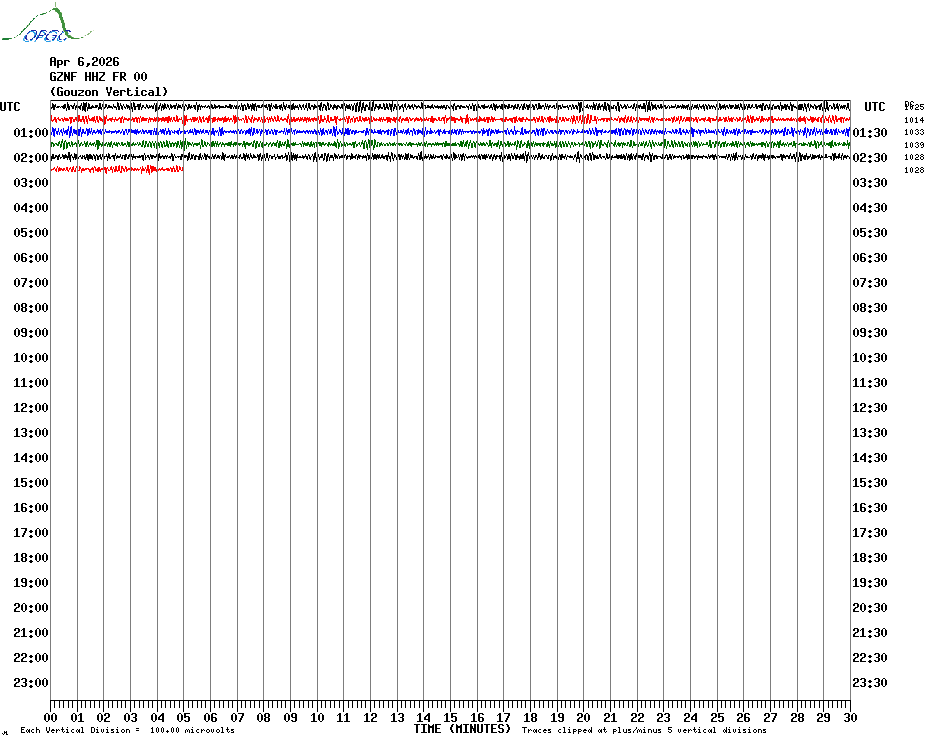Click minute label '18' on the bottom axis
Viewport: 930px width, 744px height.
click(x=530, y=718)
